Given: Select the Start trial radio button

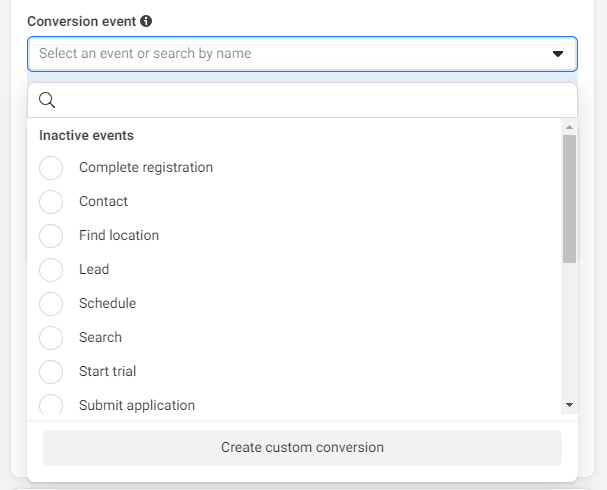Looking at the screenshot, I should pos(51,372).
